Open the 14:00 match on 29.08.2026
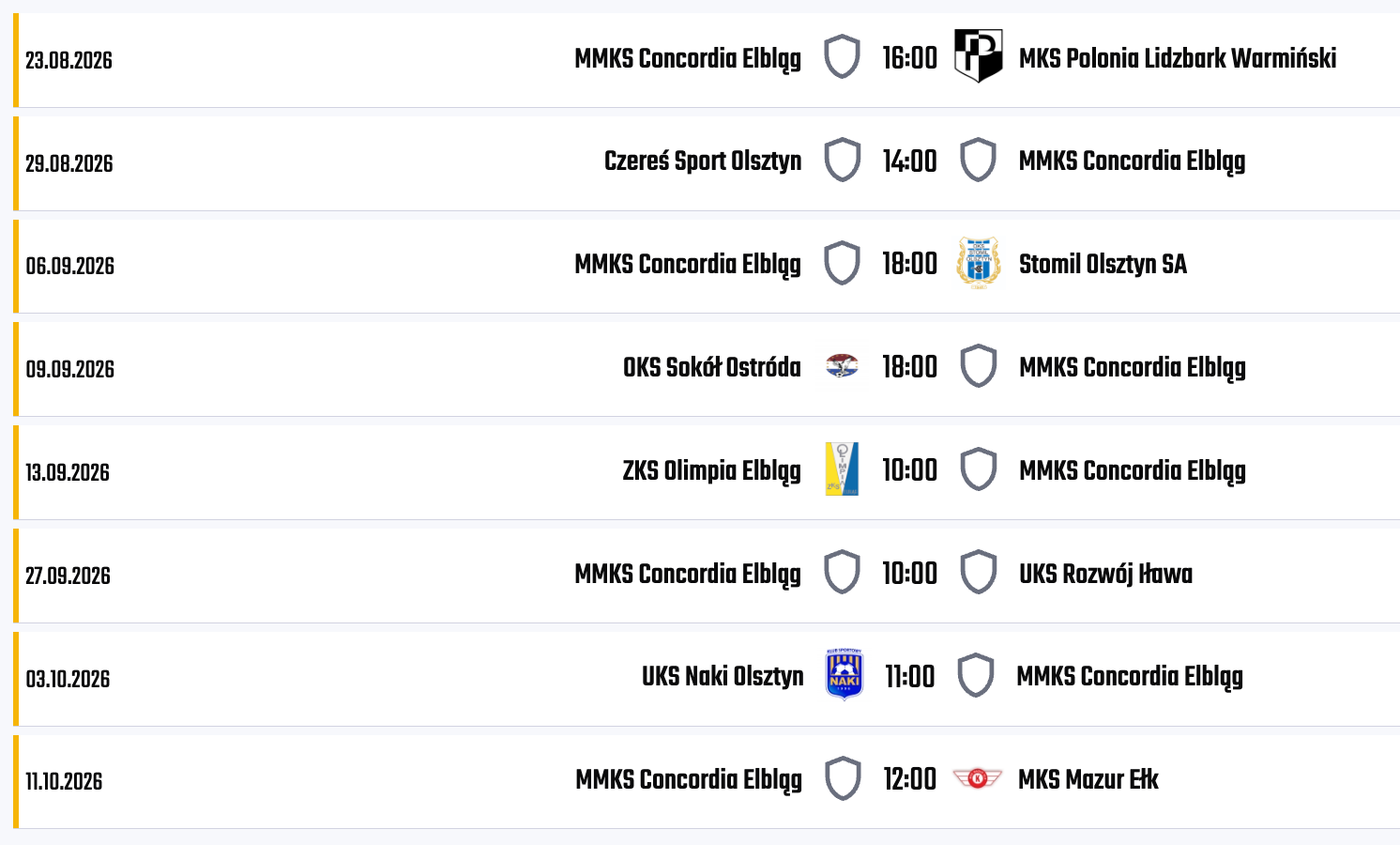 [x=909, y=161]
